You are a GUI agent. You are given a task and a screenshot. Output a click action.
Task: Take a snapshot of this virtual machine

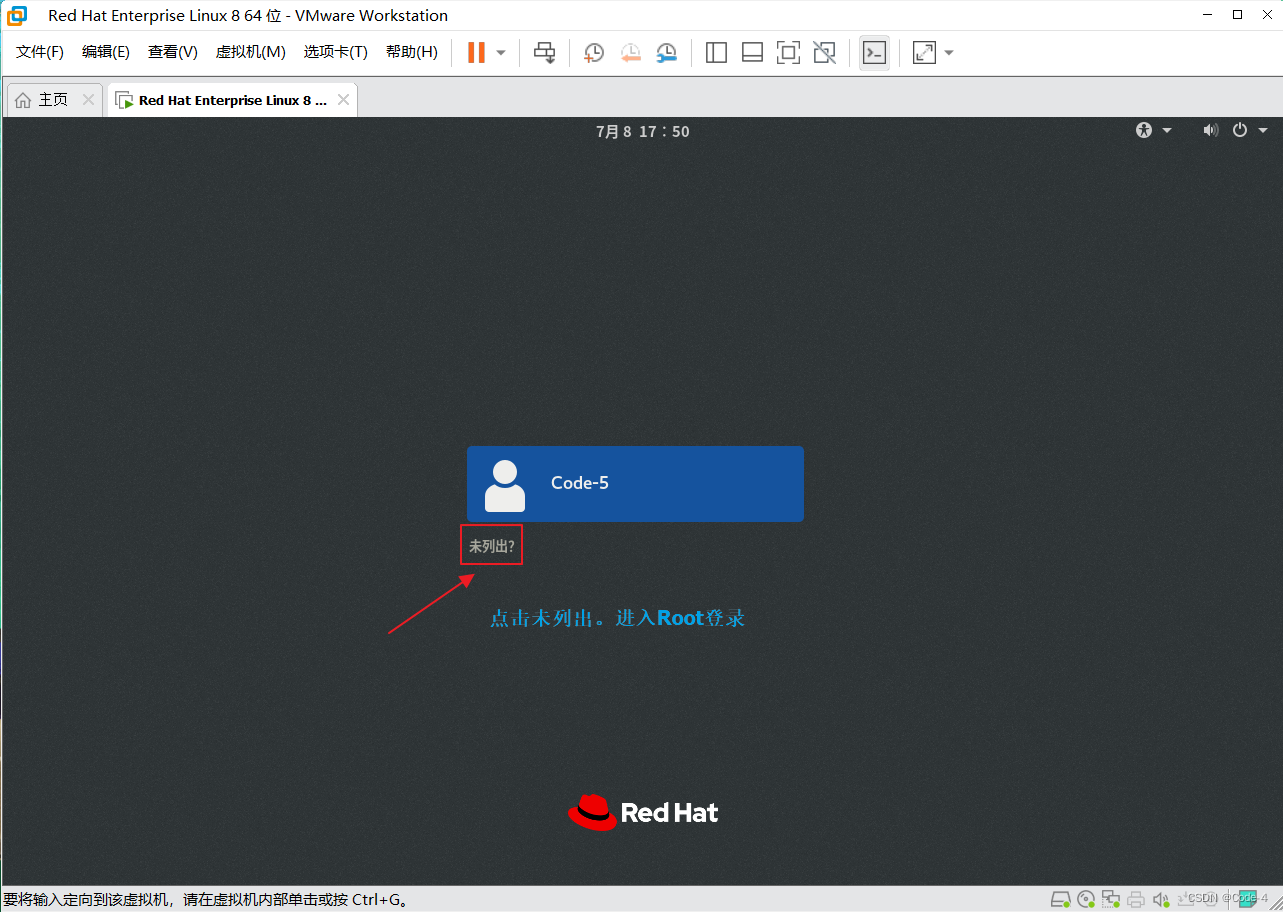[594, 52]
